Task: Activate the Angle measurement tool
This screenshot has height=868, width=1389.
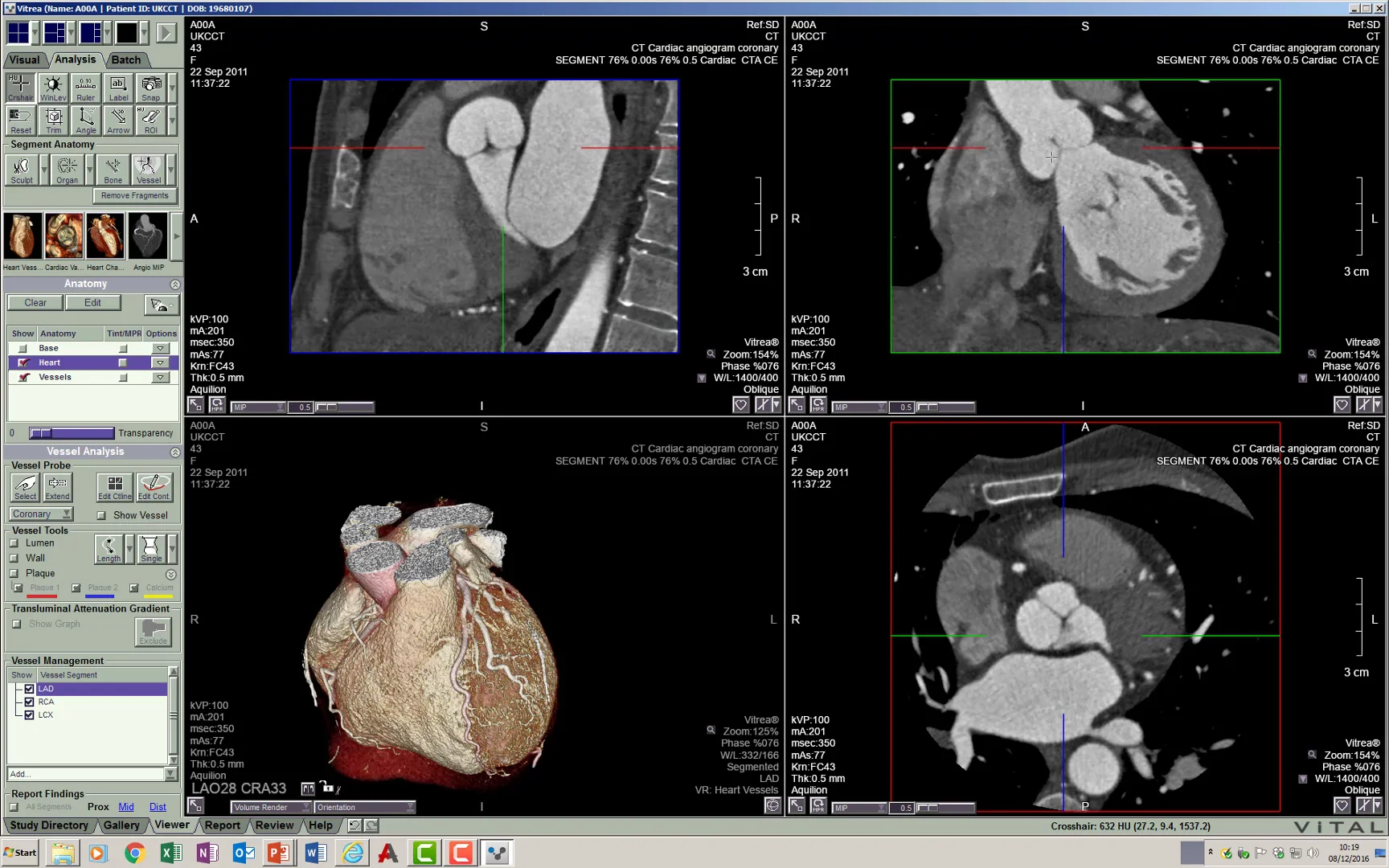Action: (85, 121)
